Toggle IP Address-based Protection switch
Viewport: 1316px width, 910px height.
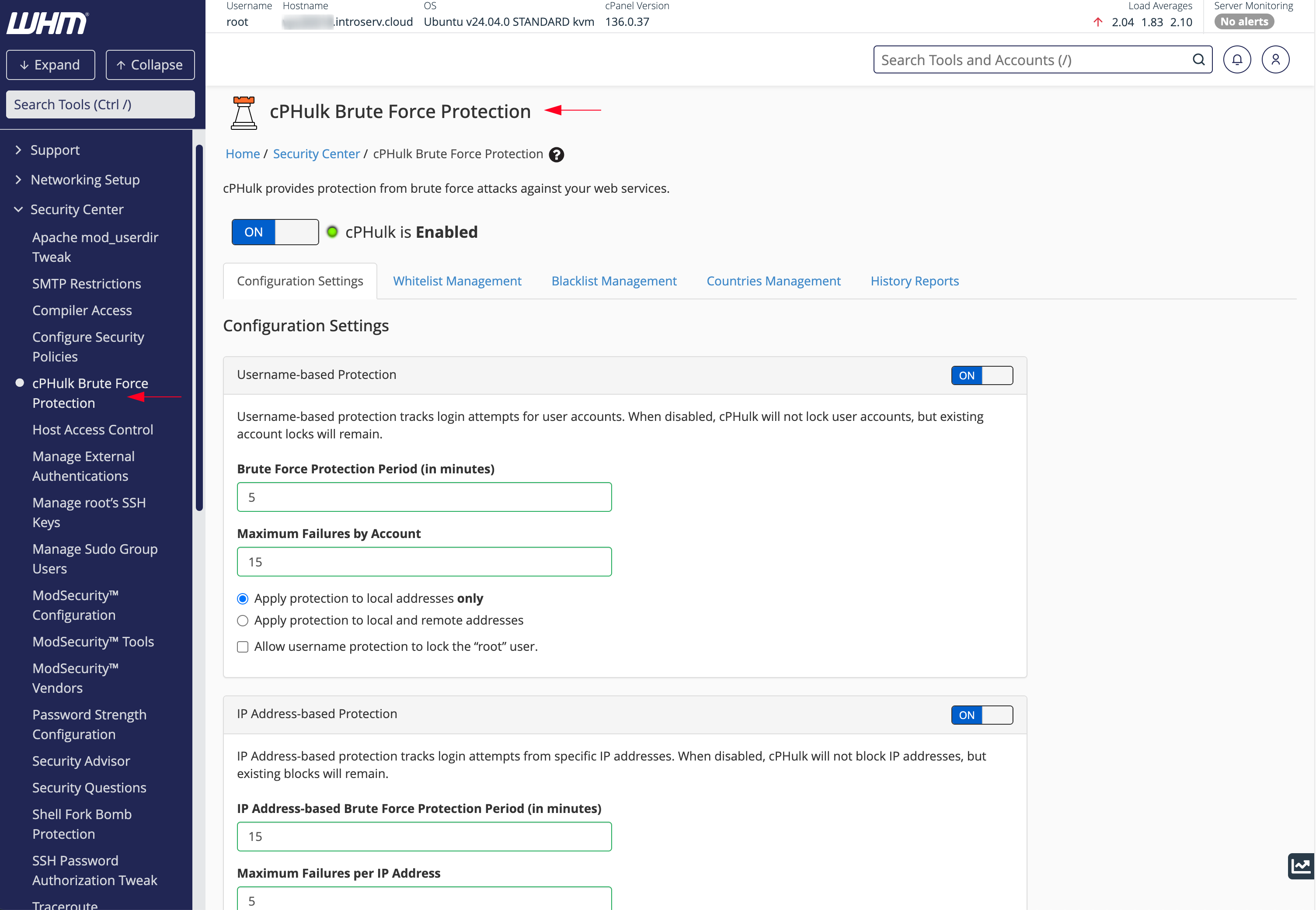982,715
